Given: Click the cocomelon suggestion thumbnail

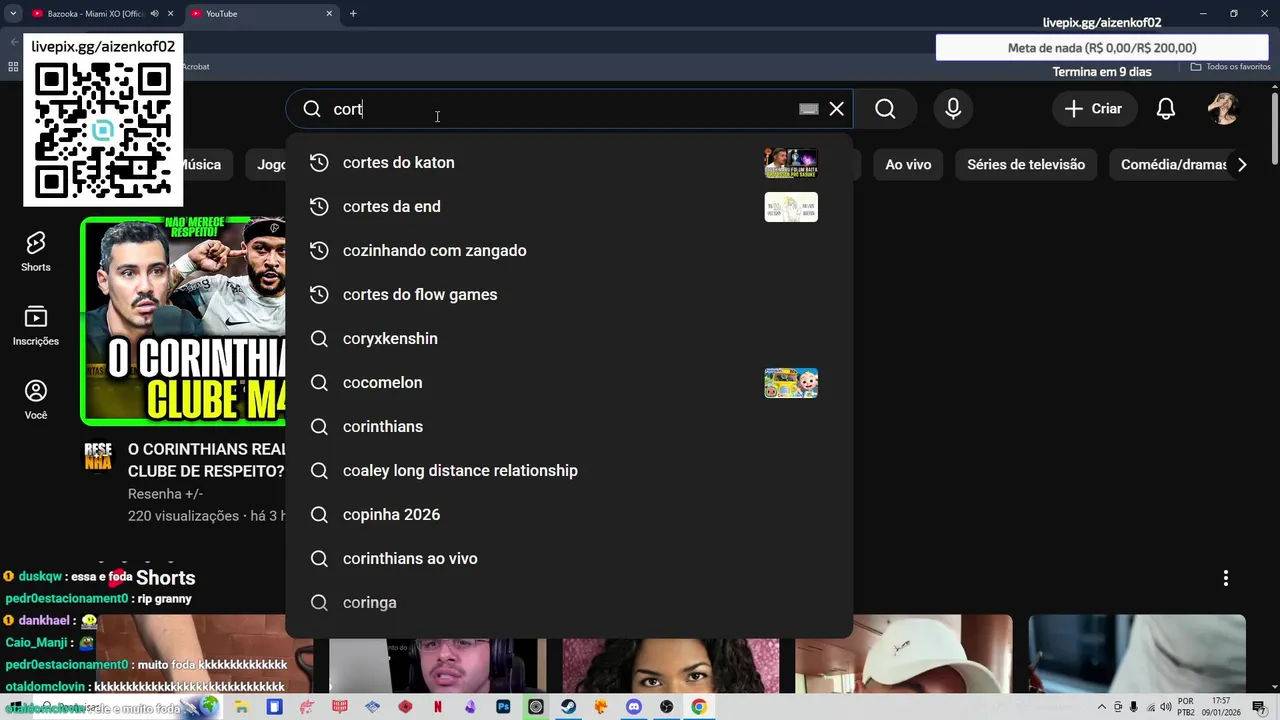Looking at the screenshot, I should 791,383.
